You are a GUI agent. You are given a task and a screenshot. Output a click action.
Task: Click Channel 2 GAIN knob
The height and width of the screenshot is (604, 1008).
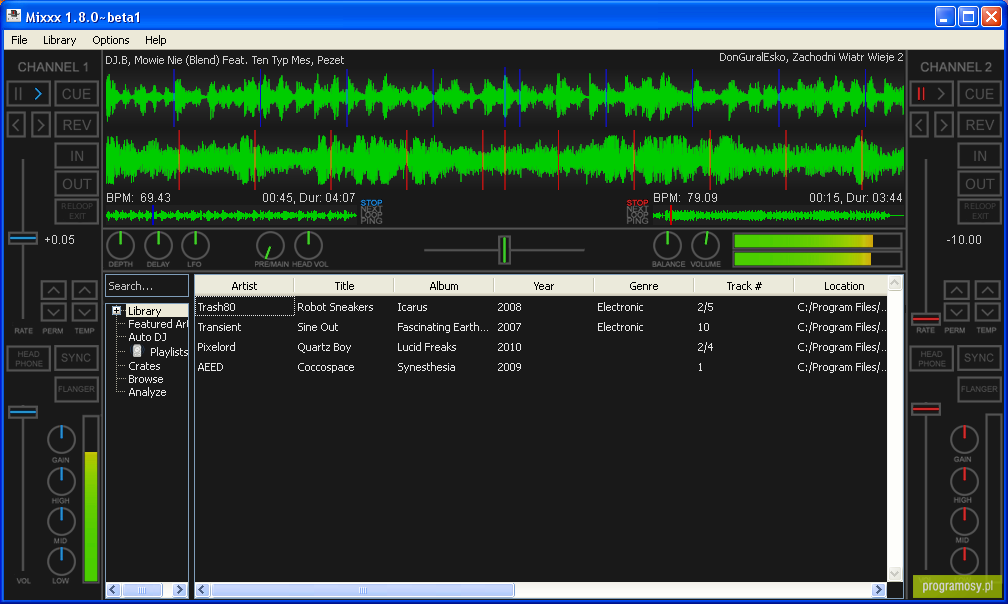pos(964,440)
